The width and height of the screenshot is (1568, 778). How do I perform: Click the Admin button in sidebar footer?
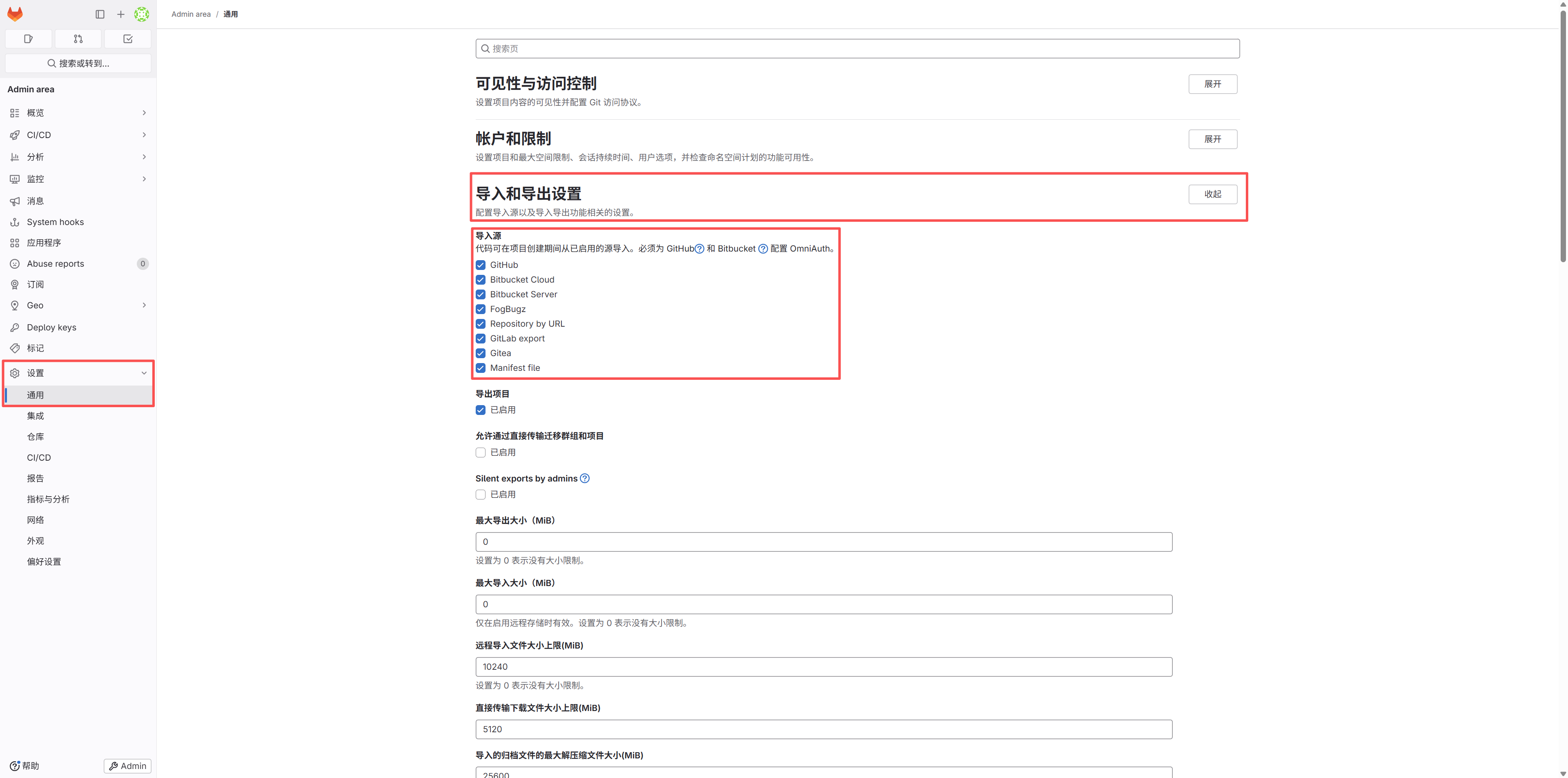pos(128,766)
